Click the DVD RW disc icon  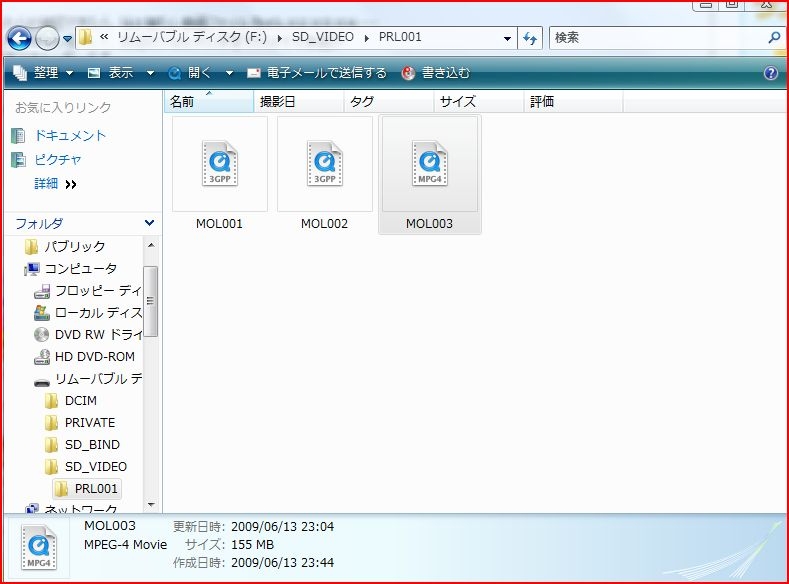pos(41,335)
